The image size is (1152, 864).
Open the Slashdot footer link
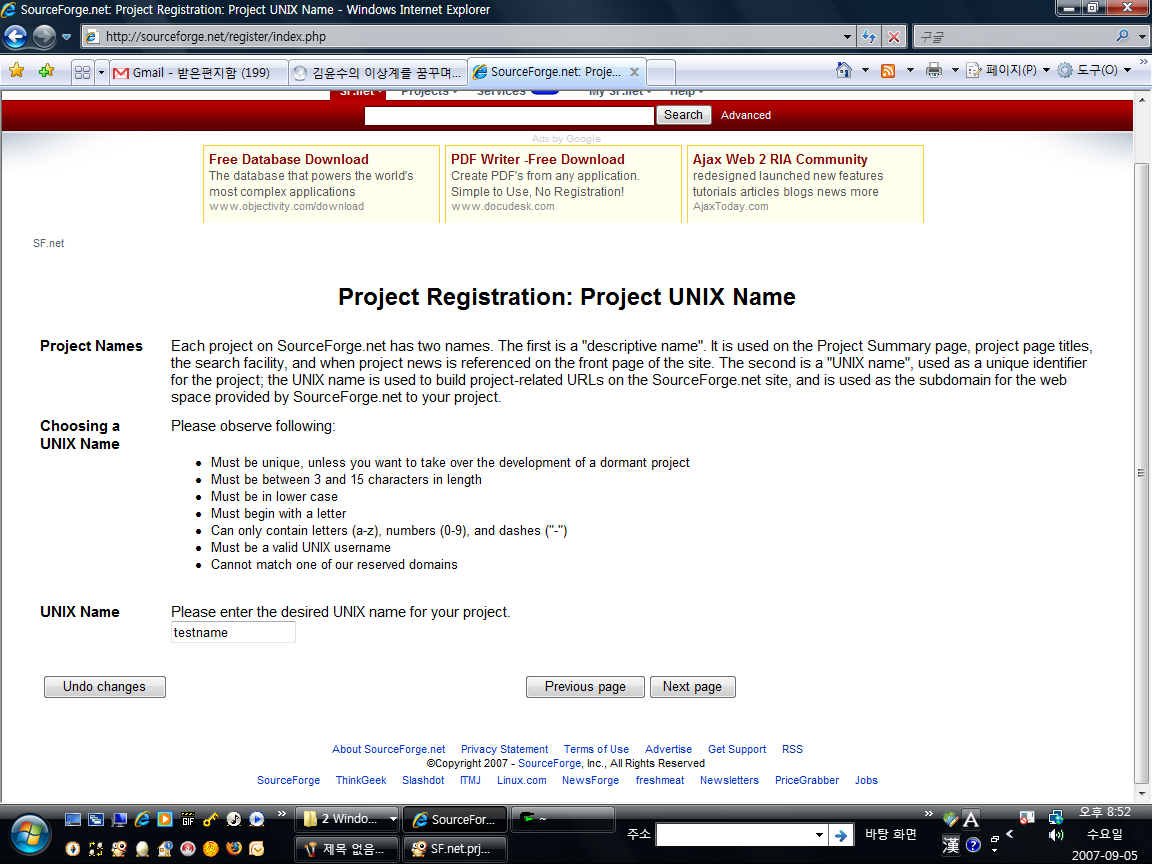tap(423, 780)
